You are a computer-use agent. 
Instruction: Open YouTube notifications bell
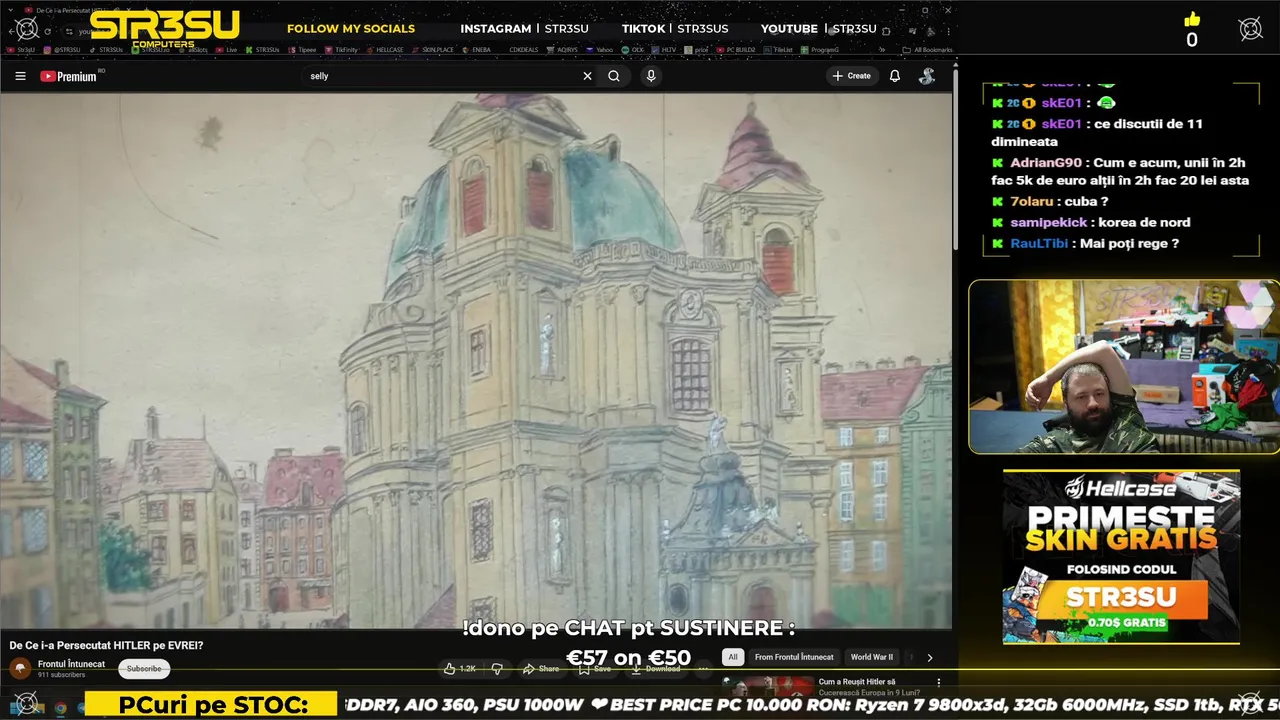(x=895, y=76)
